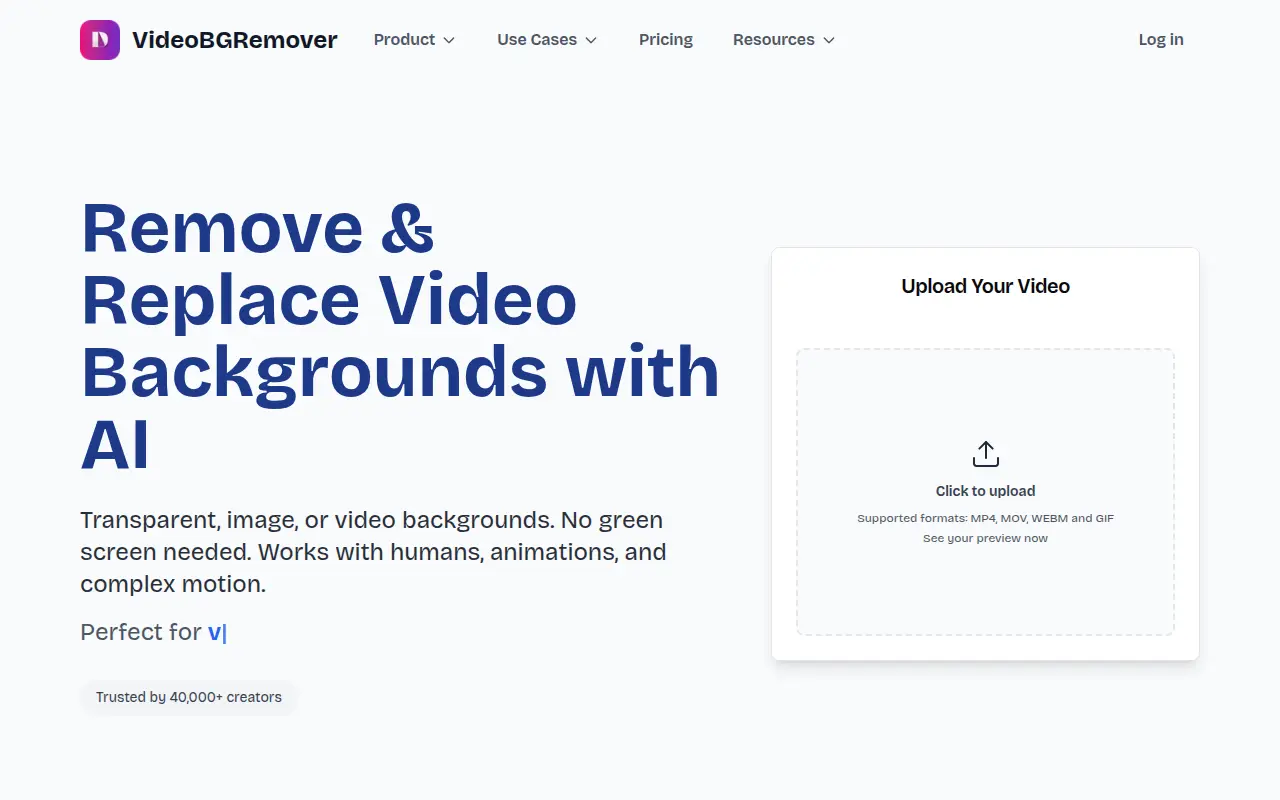Screen dimensions: 1280x800
Task: Click the 'Trusted by 40,000+ creators' badge
Action: point(189,697)
